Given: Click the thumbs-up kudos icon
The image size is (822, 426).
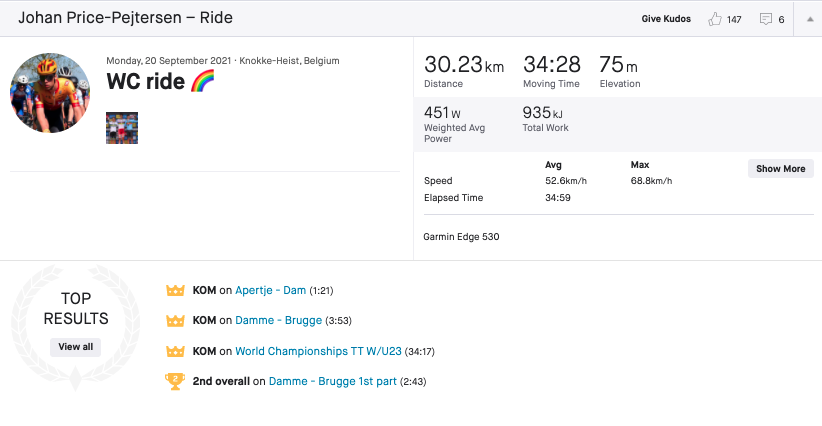Looking at the screenshot, I should tap(714, 19).
